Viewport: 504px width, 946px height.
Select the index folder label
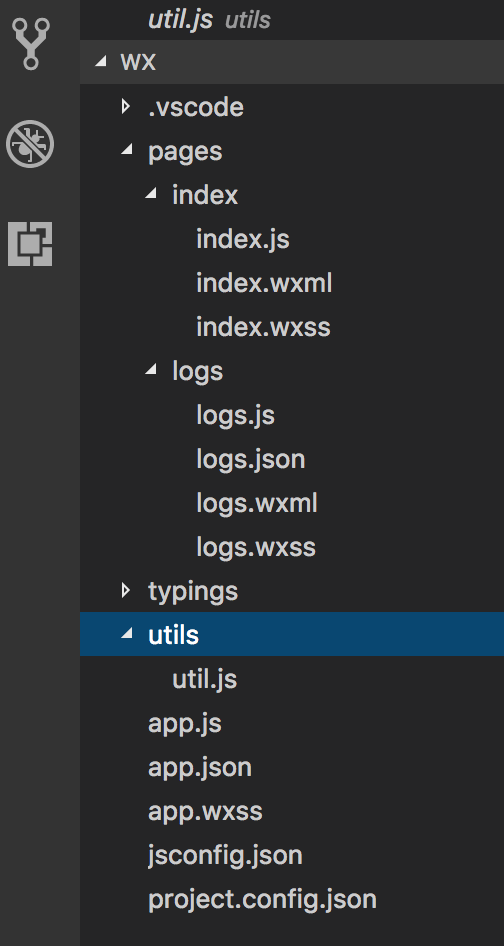coord(205,195)
